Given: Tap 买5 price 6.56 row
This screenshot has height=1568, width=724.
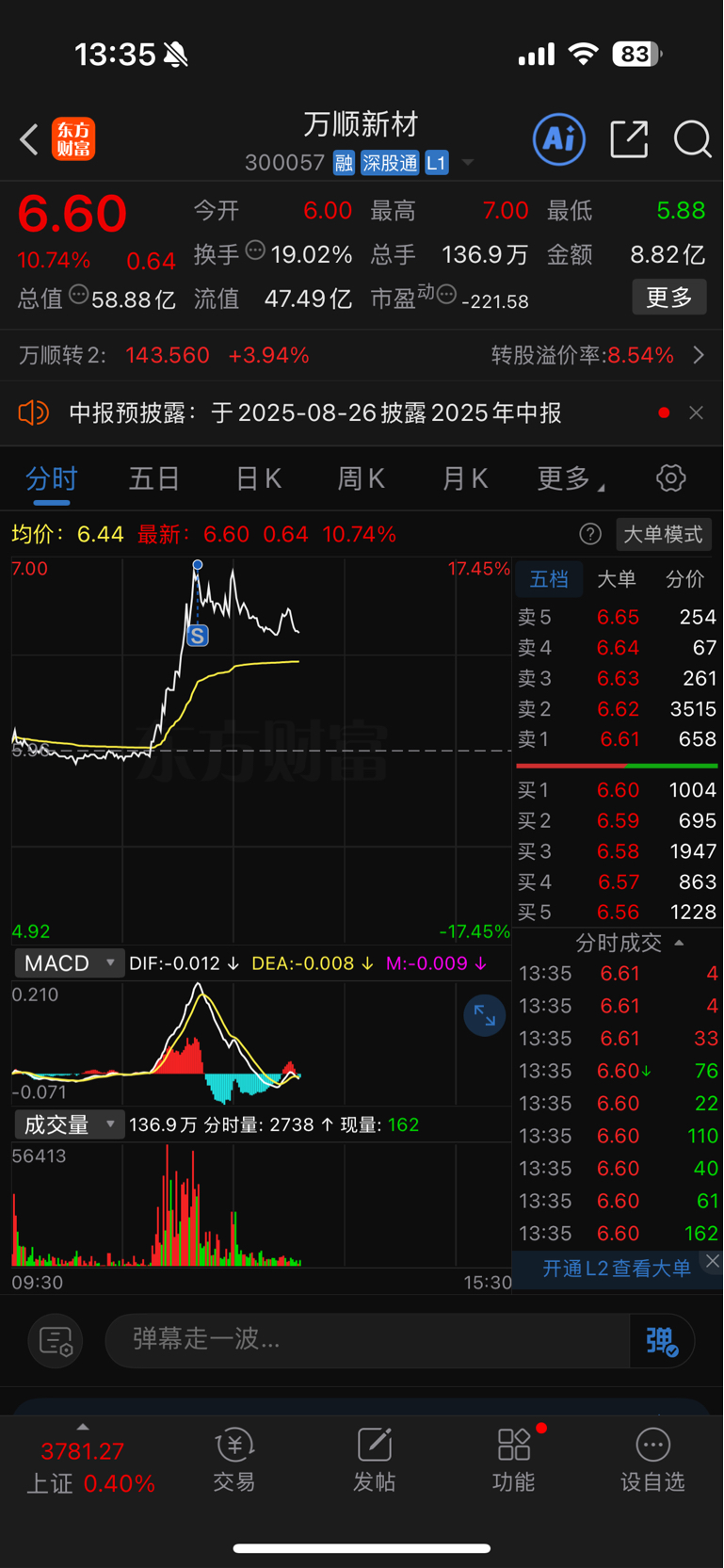Looking at the screenshot, I should click(x=617, y=913).
